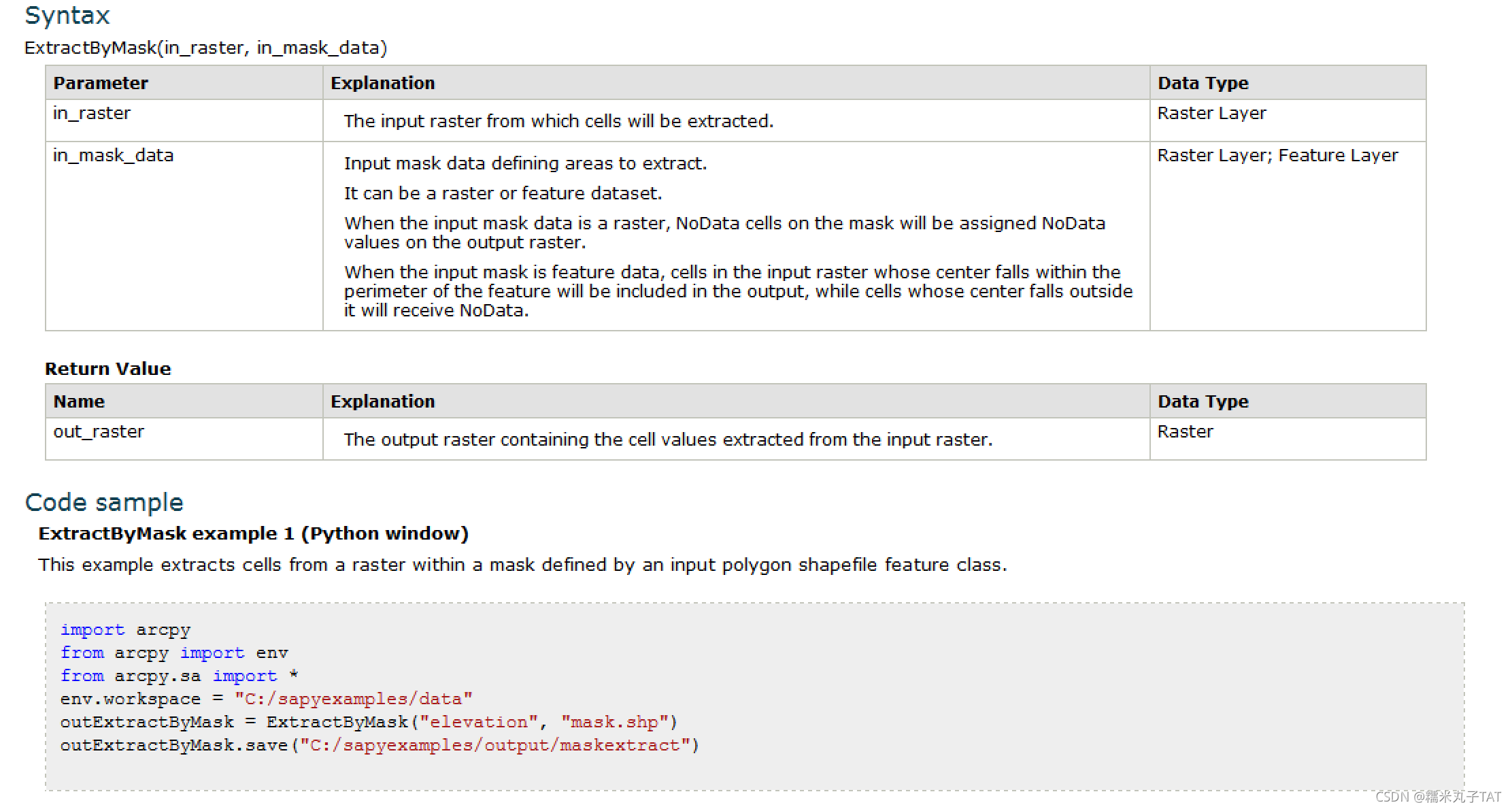Click the out_raster name cell
The height and width of the screenshot is (809, 1512).
click(99, 431)
